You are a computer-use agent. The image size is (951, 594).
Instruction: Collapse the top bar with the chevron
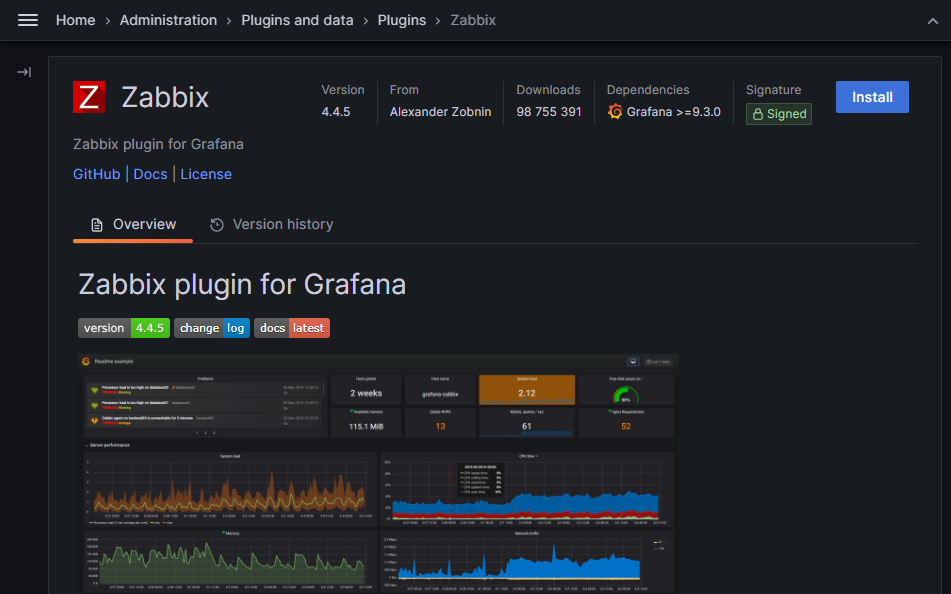coord(932,20)
